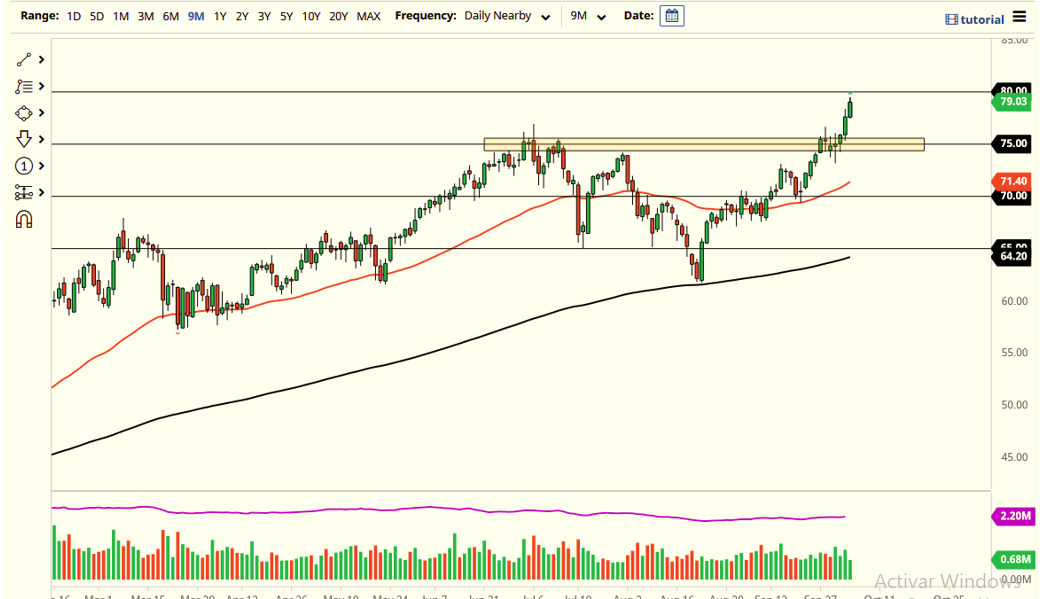Click the 0.68M volume label
The image size is (1040, 599).
(1014, 559)
